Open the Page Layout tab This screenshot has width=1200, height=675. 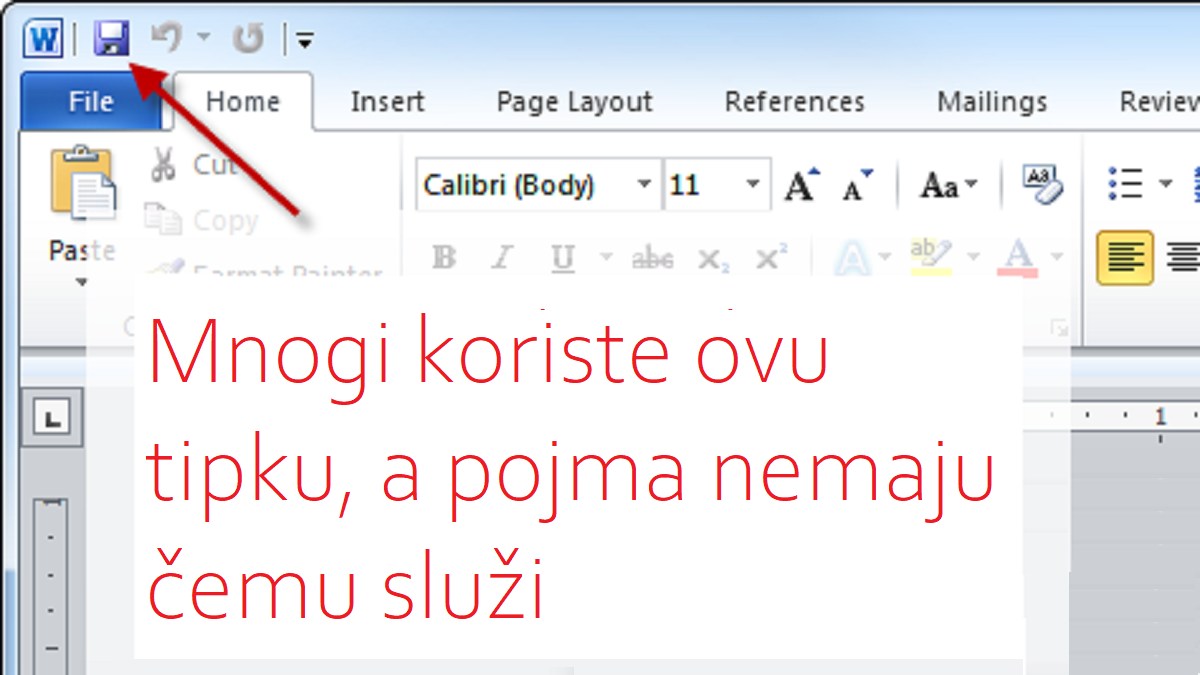click(574, 102)
